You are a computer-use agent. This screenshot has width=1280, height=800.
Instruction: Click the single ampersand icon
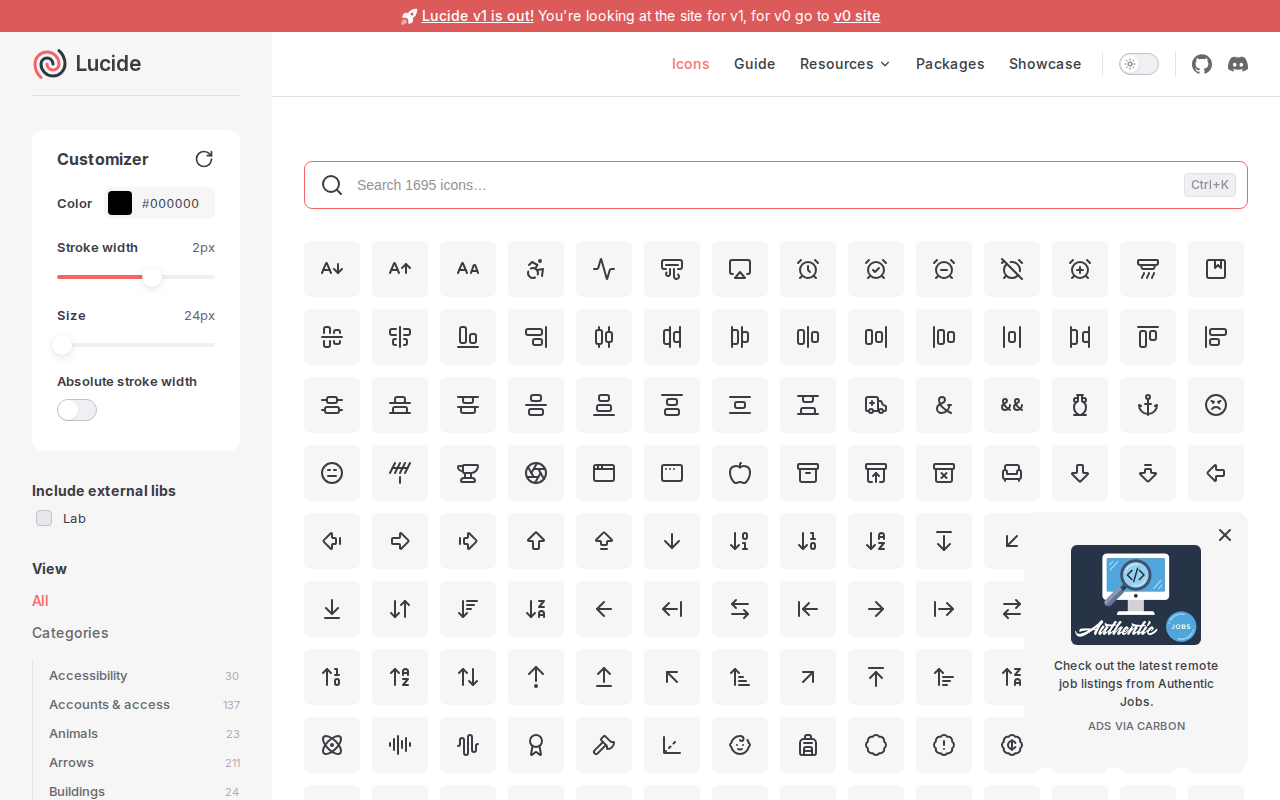click(944, 405)
